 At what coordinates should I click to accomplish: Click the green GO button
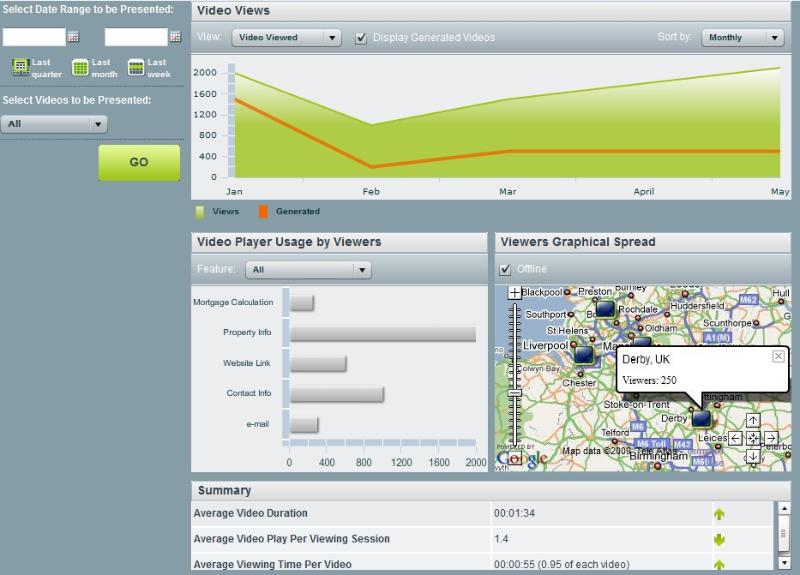click(139, 162)
